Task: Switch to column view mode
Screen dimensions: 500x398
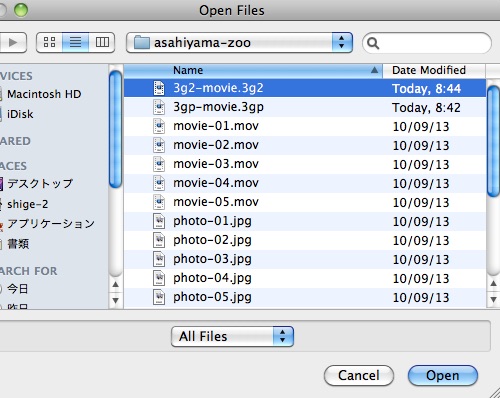Action: pos(102,42)
